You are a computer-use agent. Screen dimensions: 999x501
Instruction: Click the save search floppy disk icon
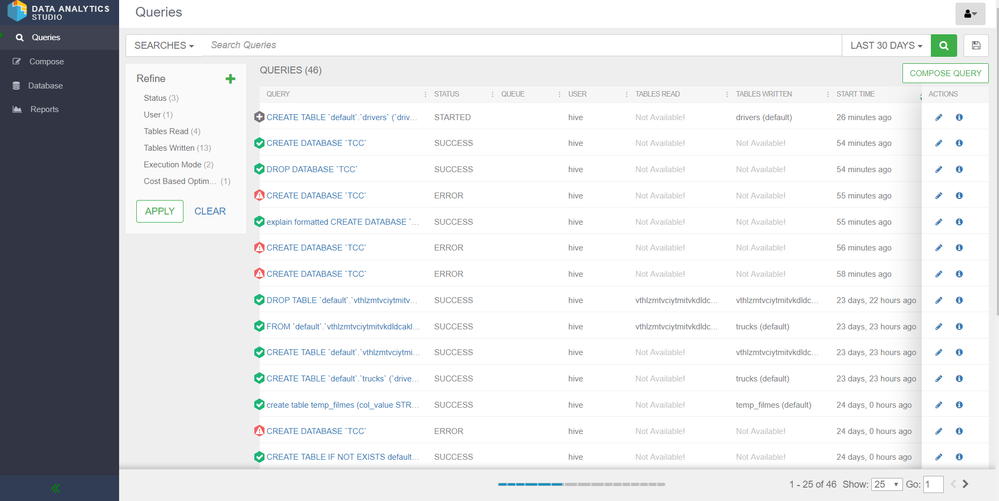click(x=976, y=46)
